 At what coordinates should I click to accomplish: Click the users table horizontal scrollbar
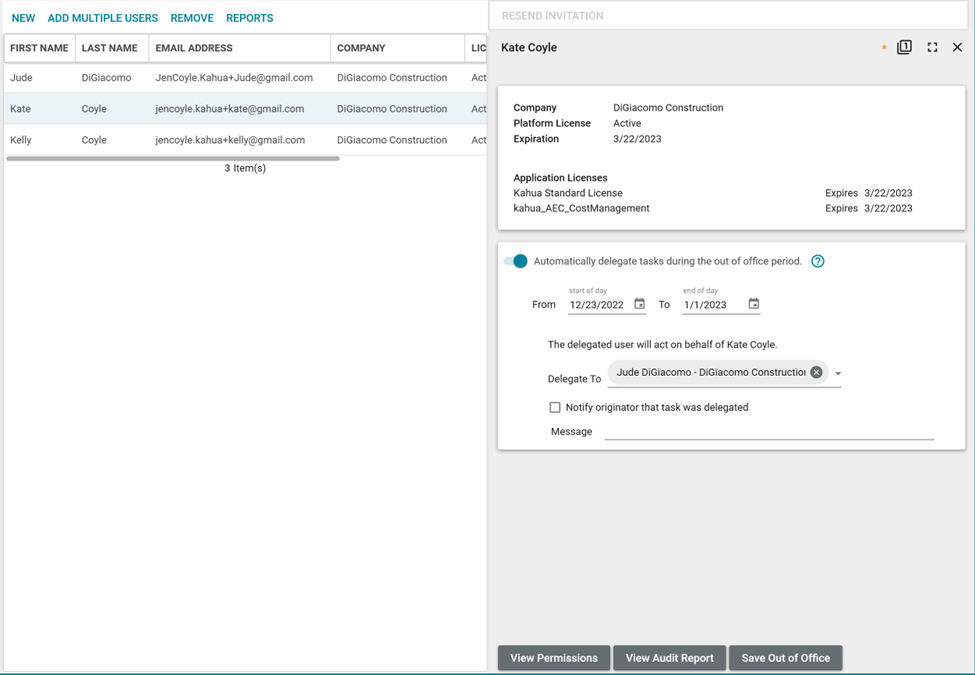(x=172, y=158)
